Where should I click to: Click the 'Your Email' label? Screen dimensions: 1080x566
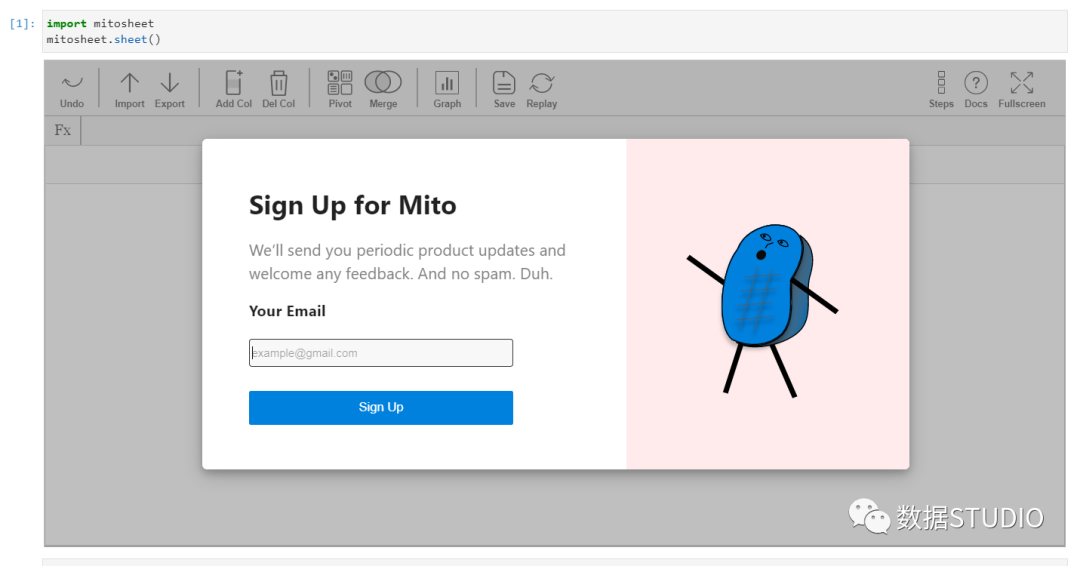pos(287,311)
